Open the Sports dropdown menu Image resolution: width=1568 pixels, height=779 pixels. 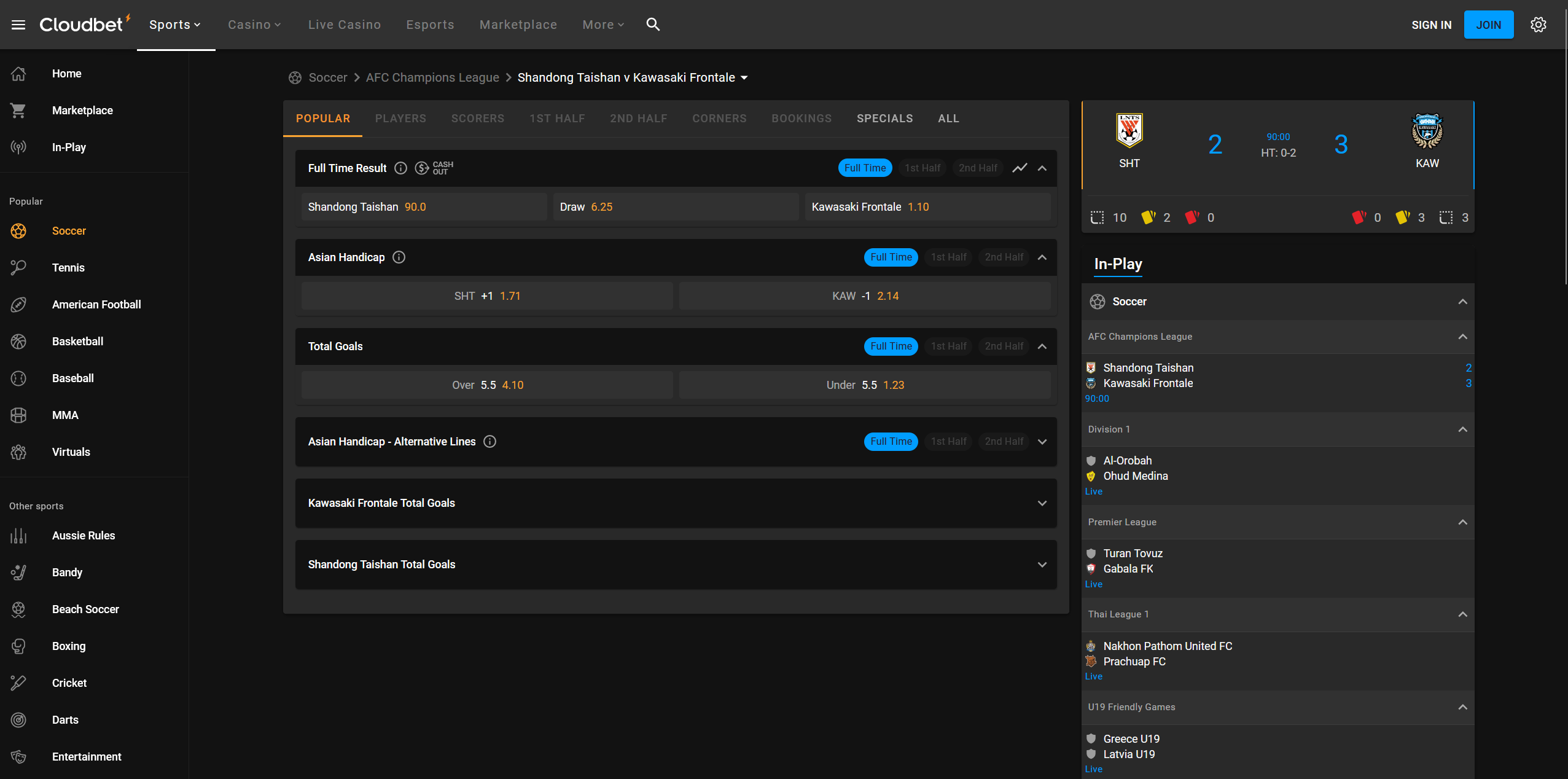click(x=175, y=25)
